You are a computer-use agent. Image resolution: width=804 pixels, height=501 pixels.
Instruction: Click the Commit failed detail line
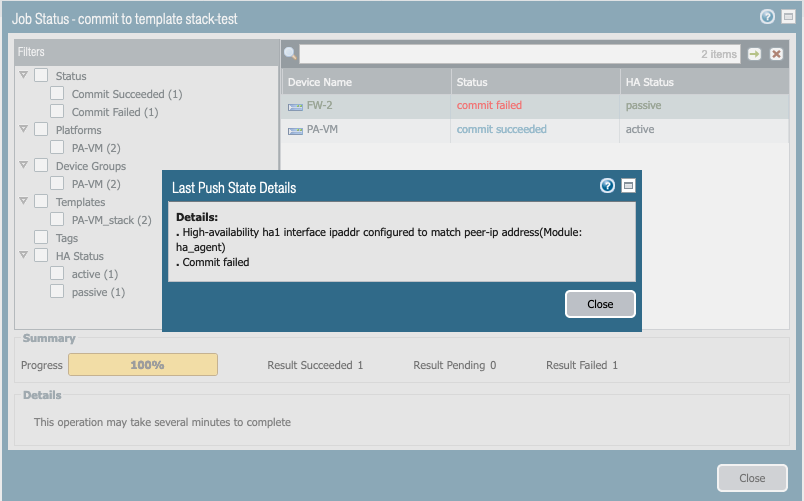pos(213,262)
